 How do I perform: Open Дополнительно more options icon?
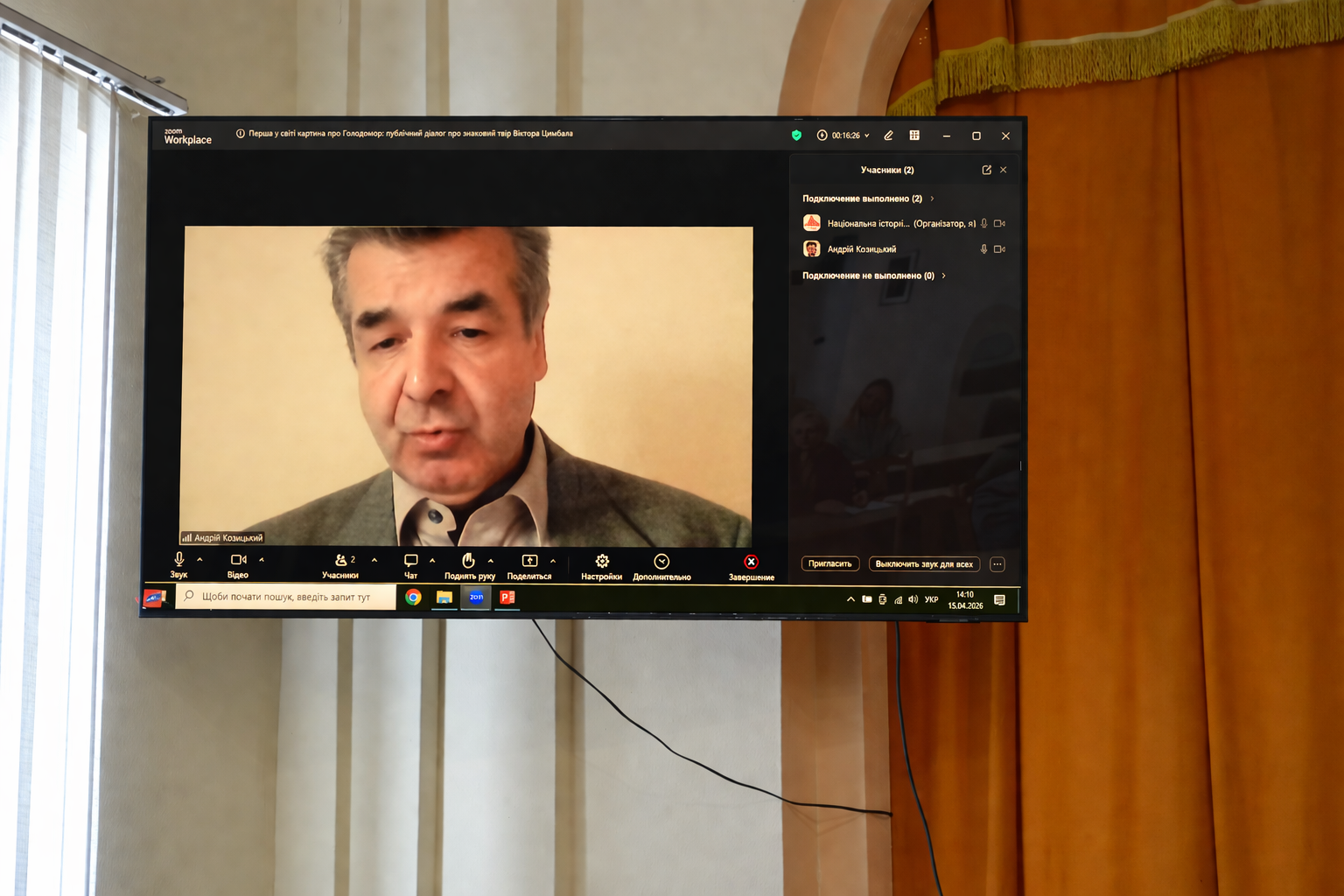661,562
